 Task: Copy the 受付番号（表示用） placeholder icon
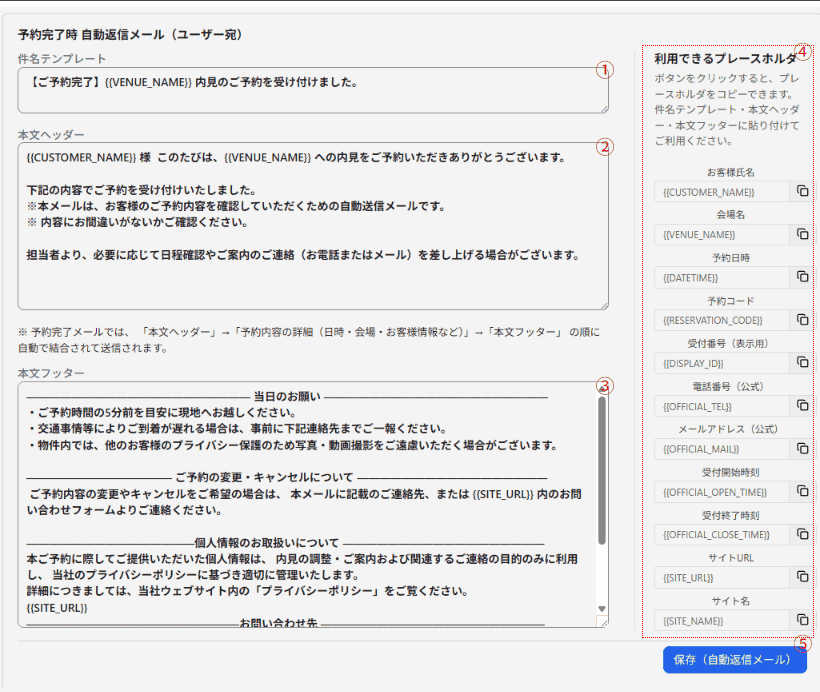pyautogui.click(x=803, y=363)
